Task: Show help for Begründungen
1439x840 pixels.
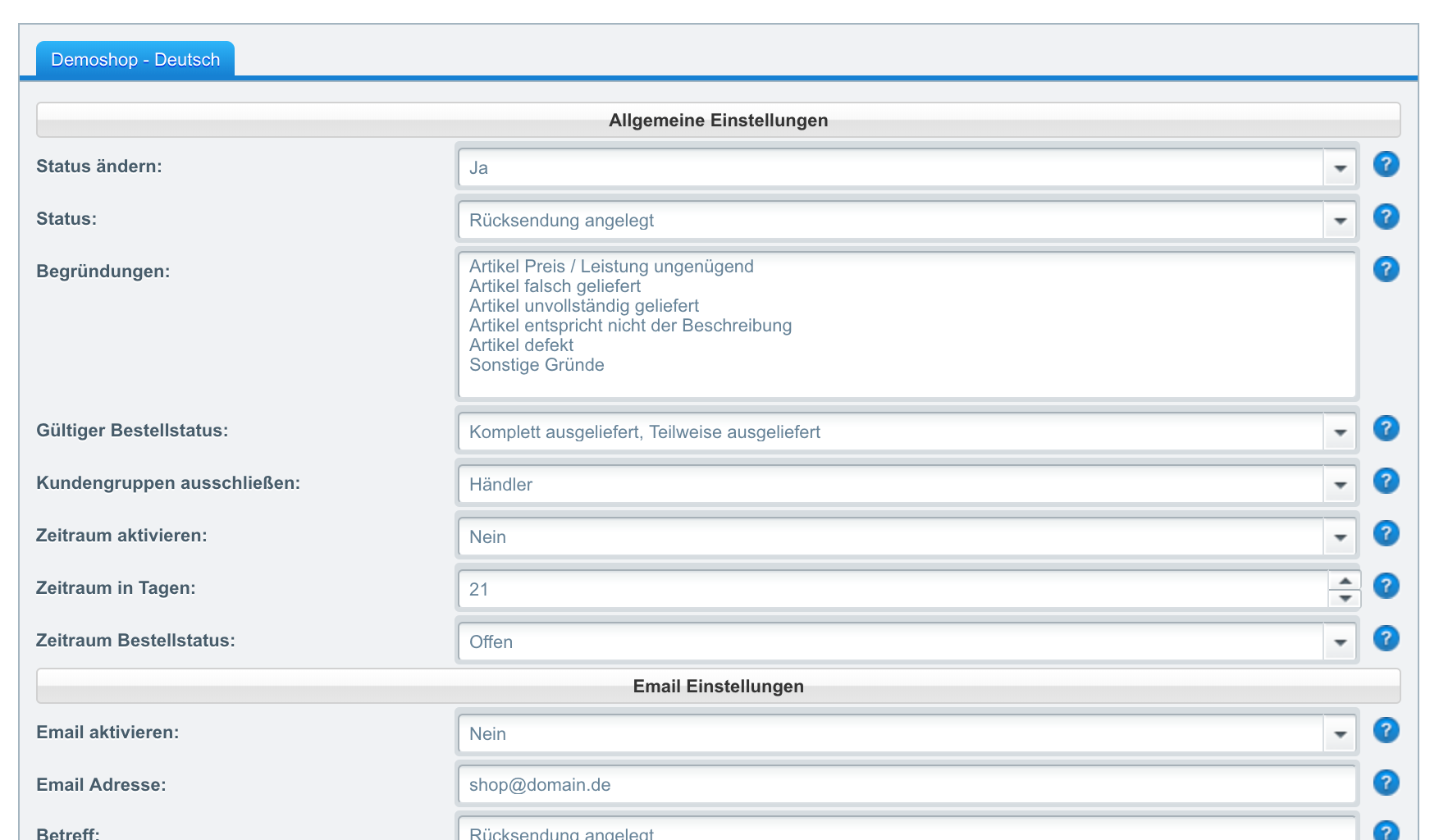Action: click(x=1386, y=270)
